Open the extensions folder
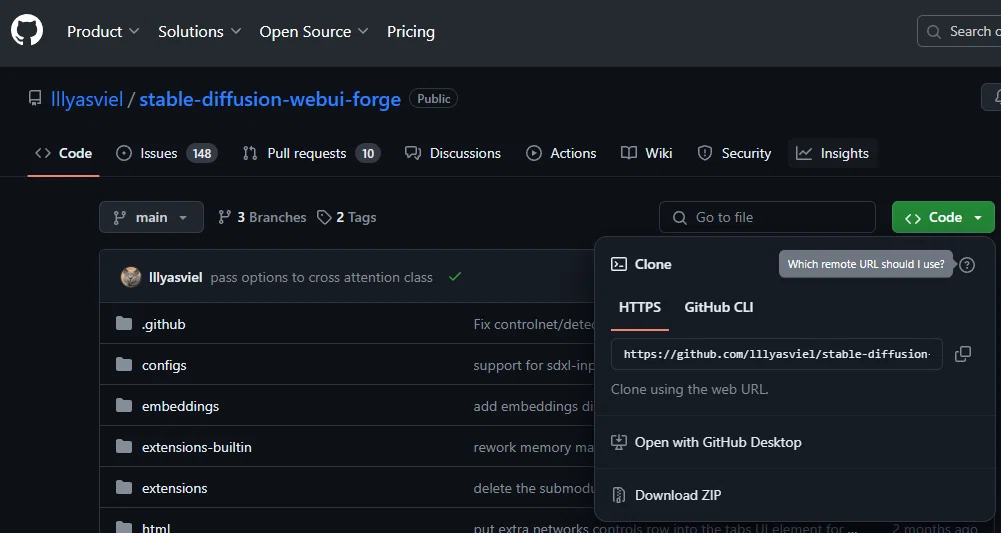This screenshot has height=533, width=1001. 174,488
